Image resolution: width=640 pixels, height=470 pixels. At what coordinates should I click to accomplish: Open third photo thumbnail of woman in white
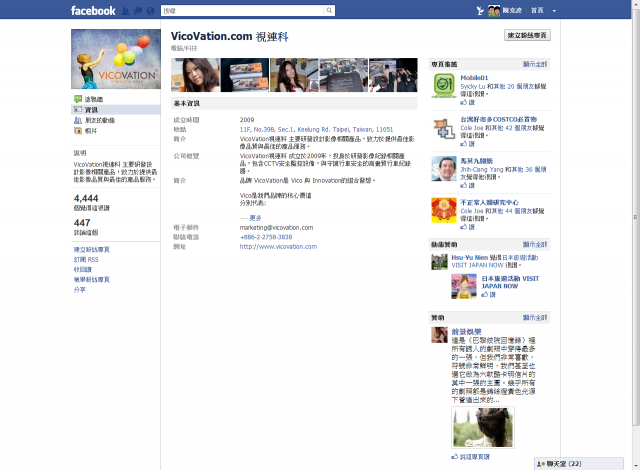(x=294, y=75)
